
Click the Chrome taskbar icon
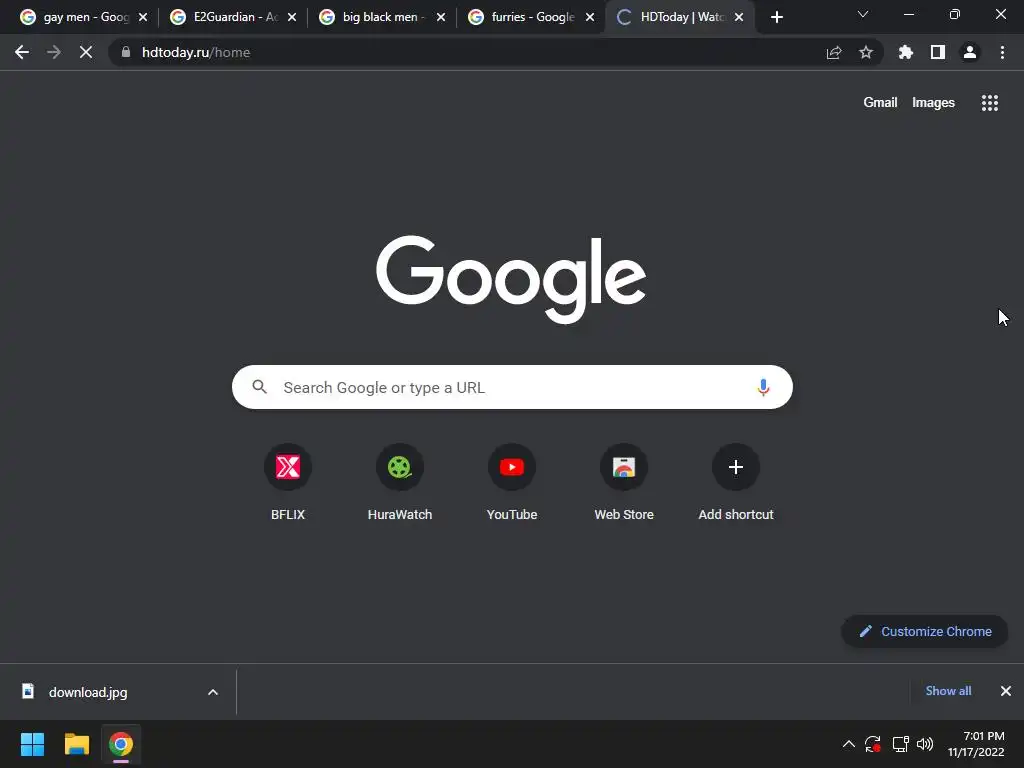[x=121, y=744]
